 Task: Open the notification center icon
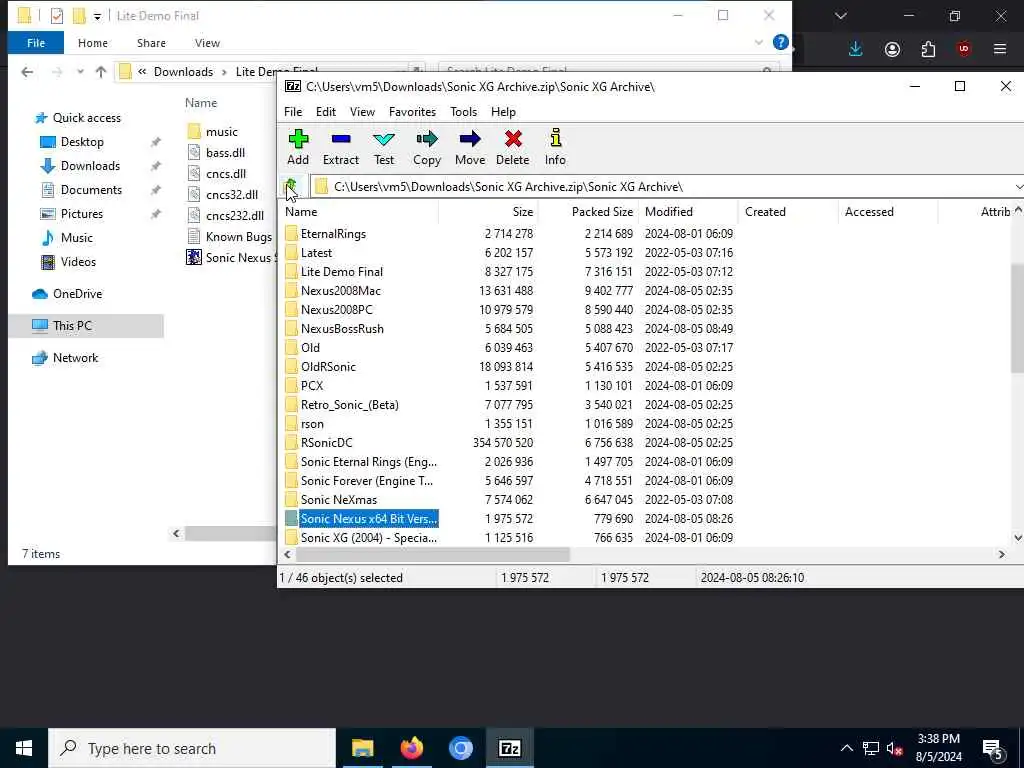pyautogui.click(x=993, y=748)
